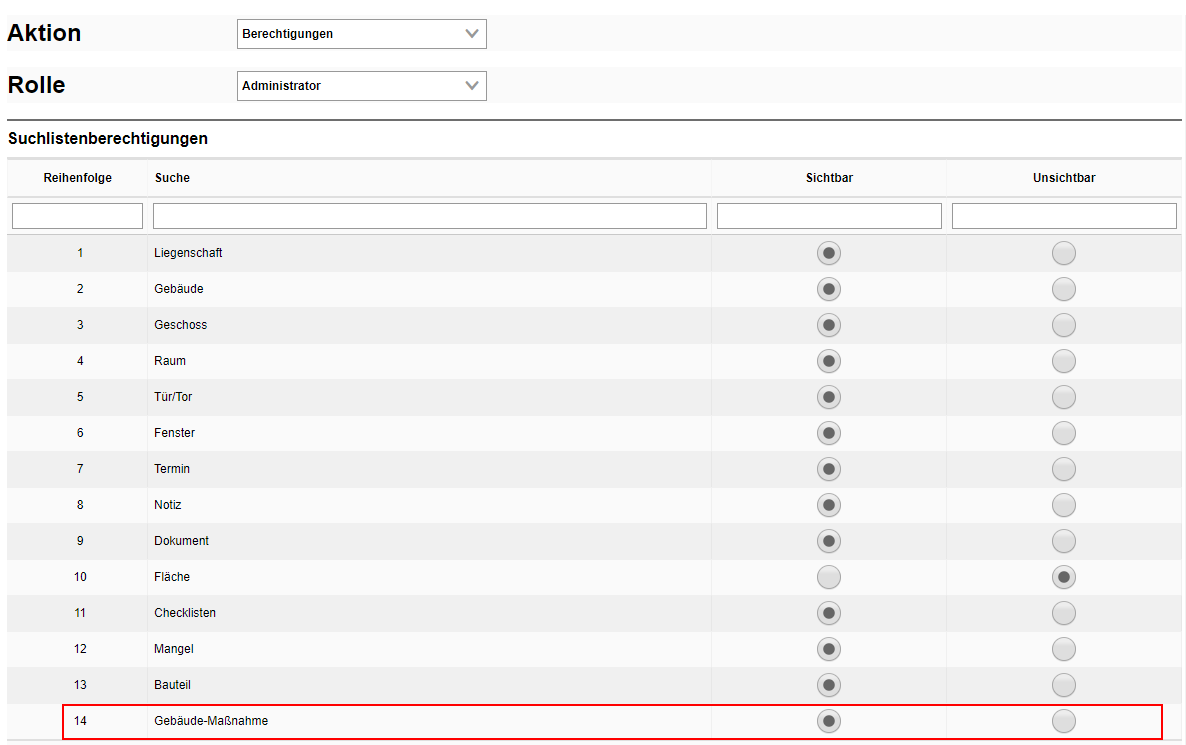Viewport: 1186px width, 745px height.
Task: Click the Suche column header
Action: 172,178
